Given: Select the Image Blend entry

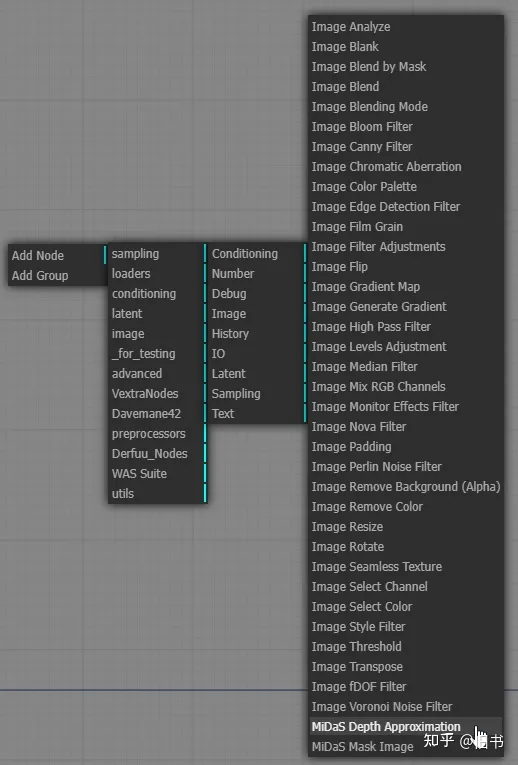Looking at the screenshot, I should (406, 87).
